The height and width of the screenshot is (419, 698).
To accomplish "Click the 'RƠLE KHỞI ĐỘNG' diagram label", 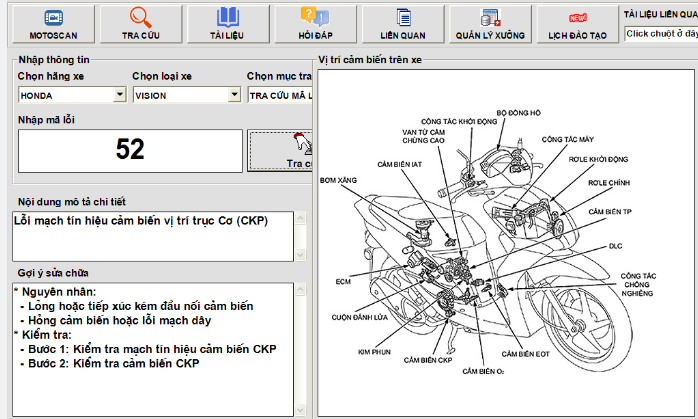I will (x=598, y=159).
